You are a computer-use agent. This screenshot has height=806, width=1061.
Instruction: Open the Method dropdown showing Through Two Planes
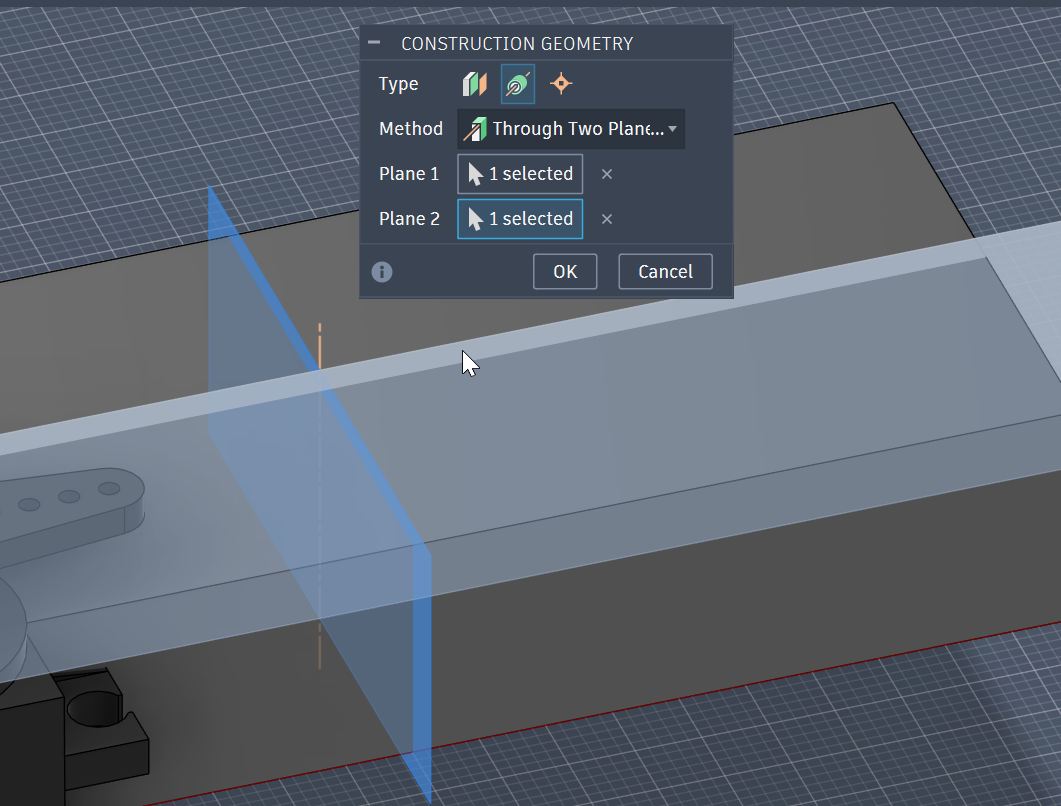pyautogui.click(x=571, y=129)
